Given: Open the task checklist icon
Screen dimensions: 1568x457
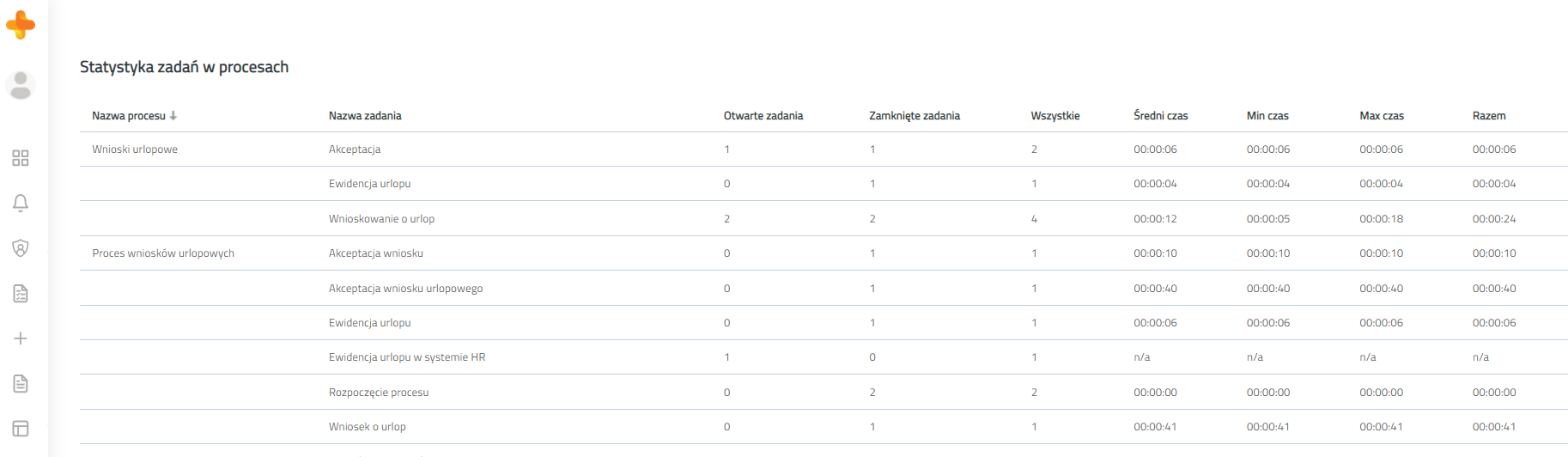Looking at the screenshot, I should click(x=21, y=294).
